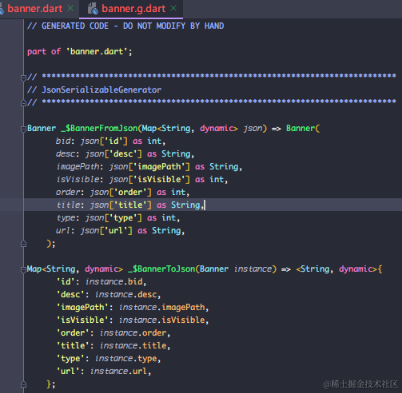Image resolution: width=402 pixels, height=393 pixels.
Task: Click 'isVisible': instance.isVisible line
Action: [133, 320]
